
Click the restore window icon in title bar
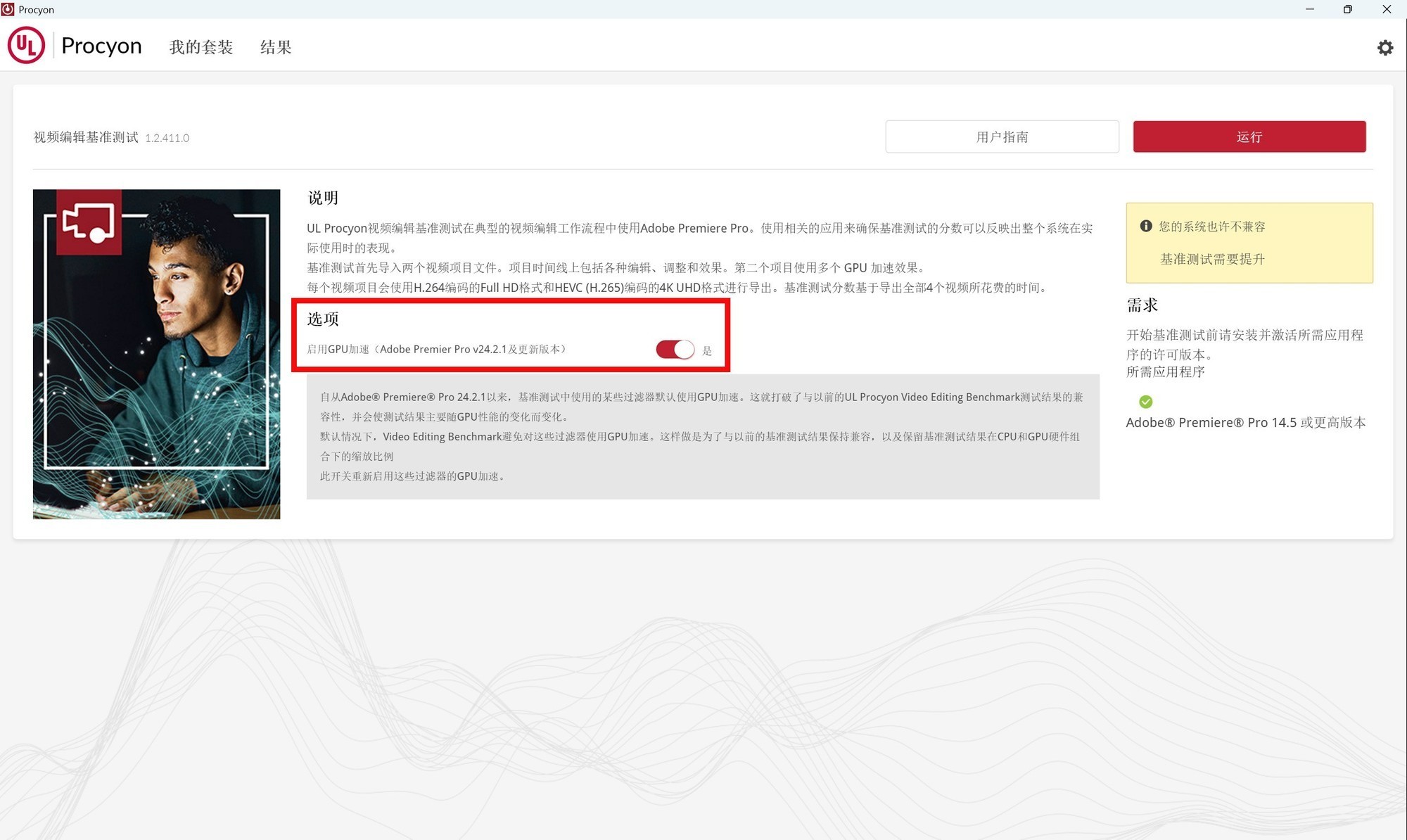[1347, 9]
